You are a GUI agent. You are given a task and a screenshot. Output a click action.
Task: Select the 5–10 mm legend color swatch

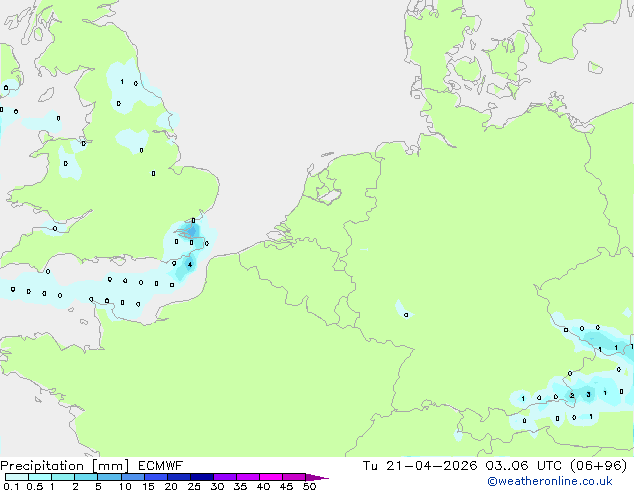point(109,477)
